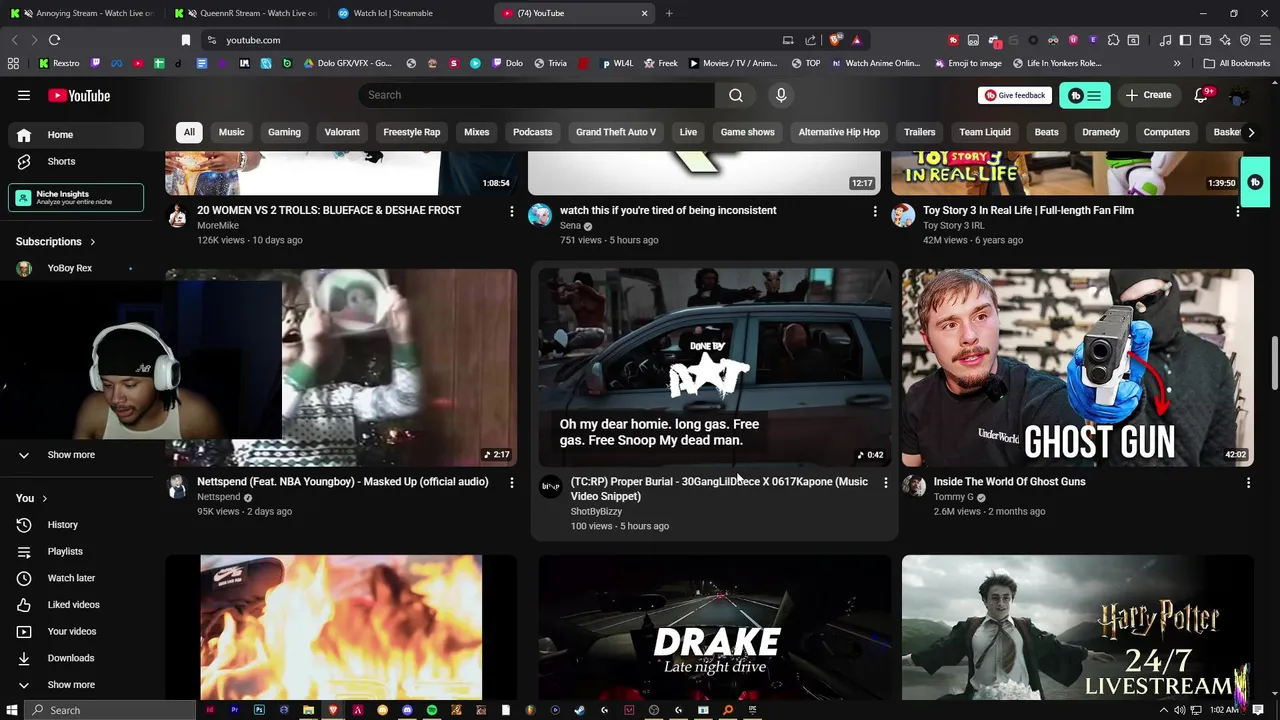This screenshot has width=1280, height=720.
Task: Play the Ghost Gun video thumbnail
Action: (x=1077, y=367)
